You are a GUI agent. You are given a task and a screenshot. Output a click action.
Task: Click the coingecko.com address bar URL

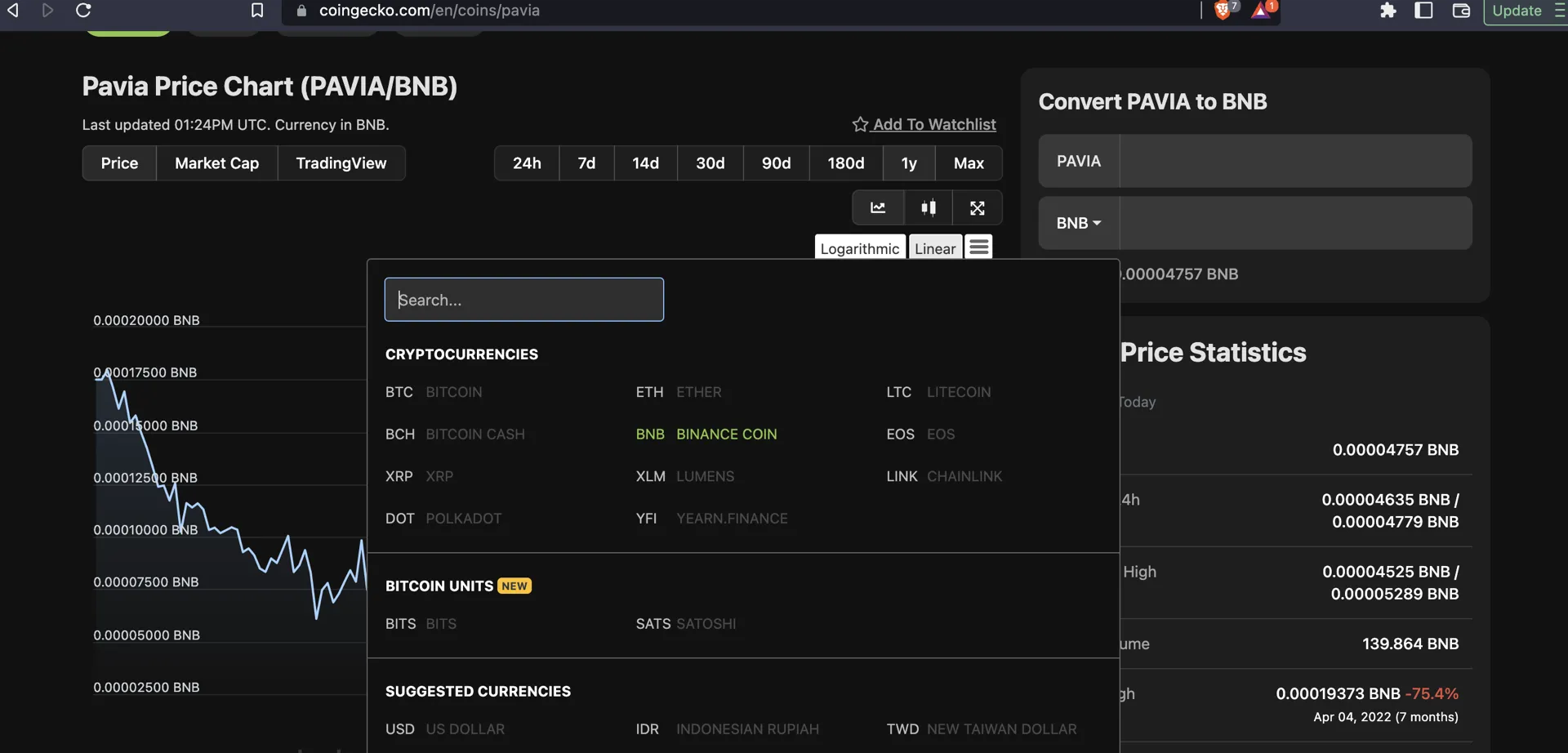pos(430,11)
